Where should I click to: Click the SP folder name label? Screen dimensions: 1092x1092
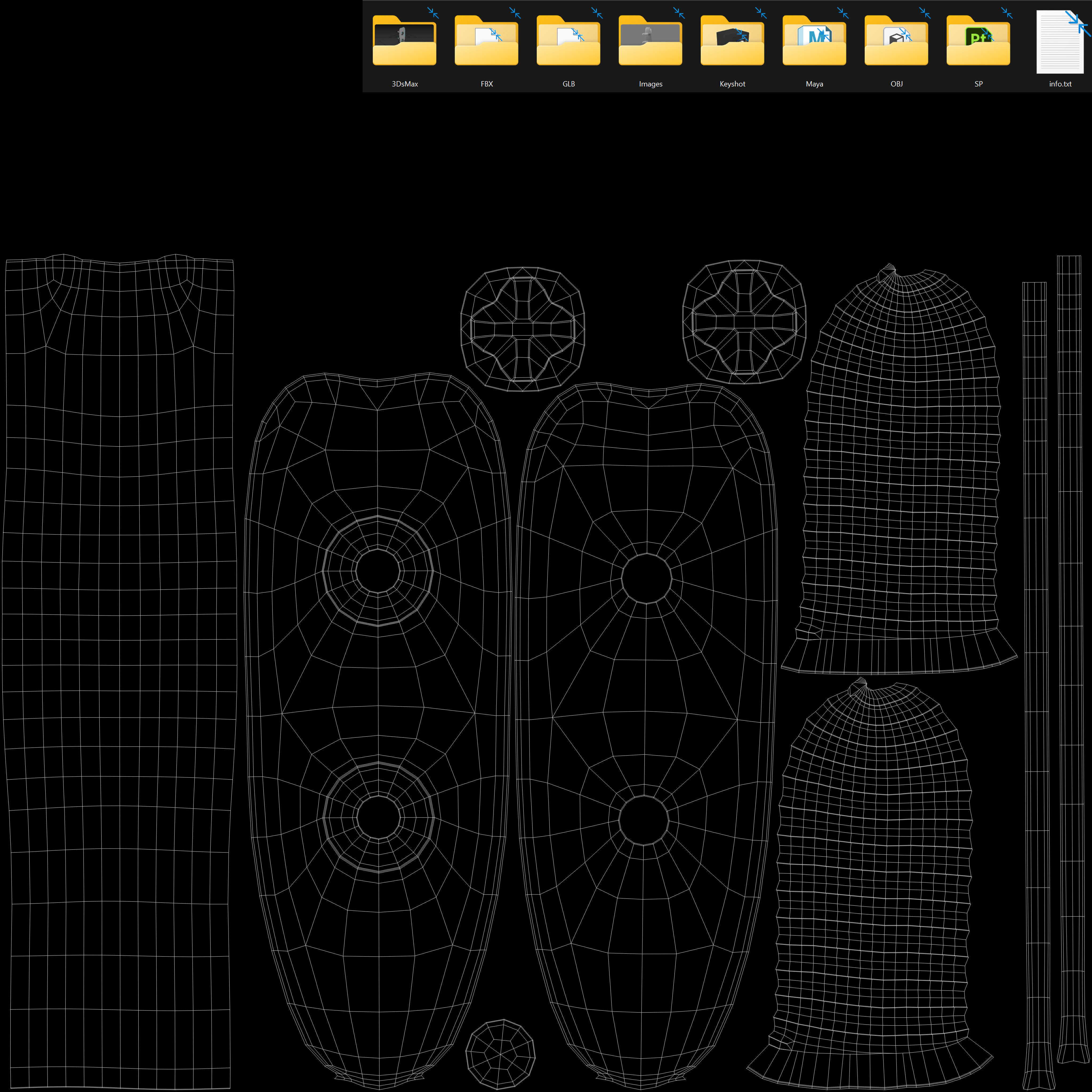[x=978, y=84]
